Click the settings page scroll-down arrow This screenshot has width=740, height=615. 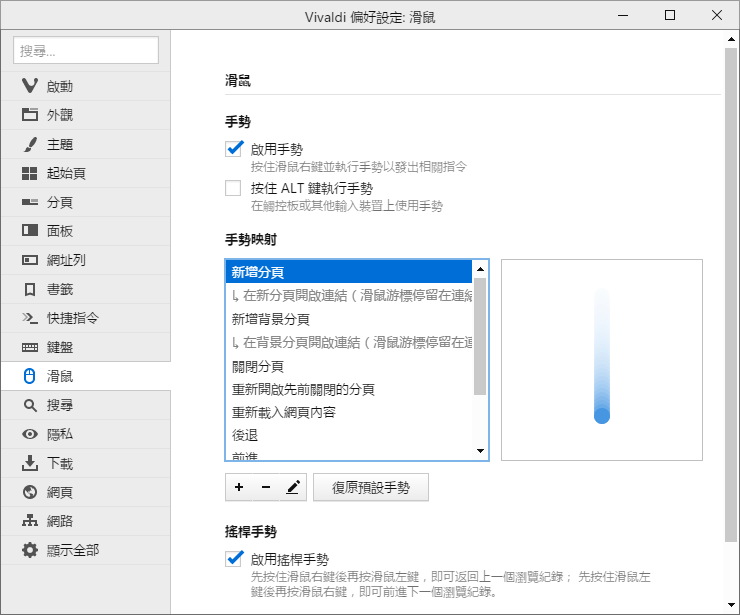point(731,605)
